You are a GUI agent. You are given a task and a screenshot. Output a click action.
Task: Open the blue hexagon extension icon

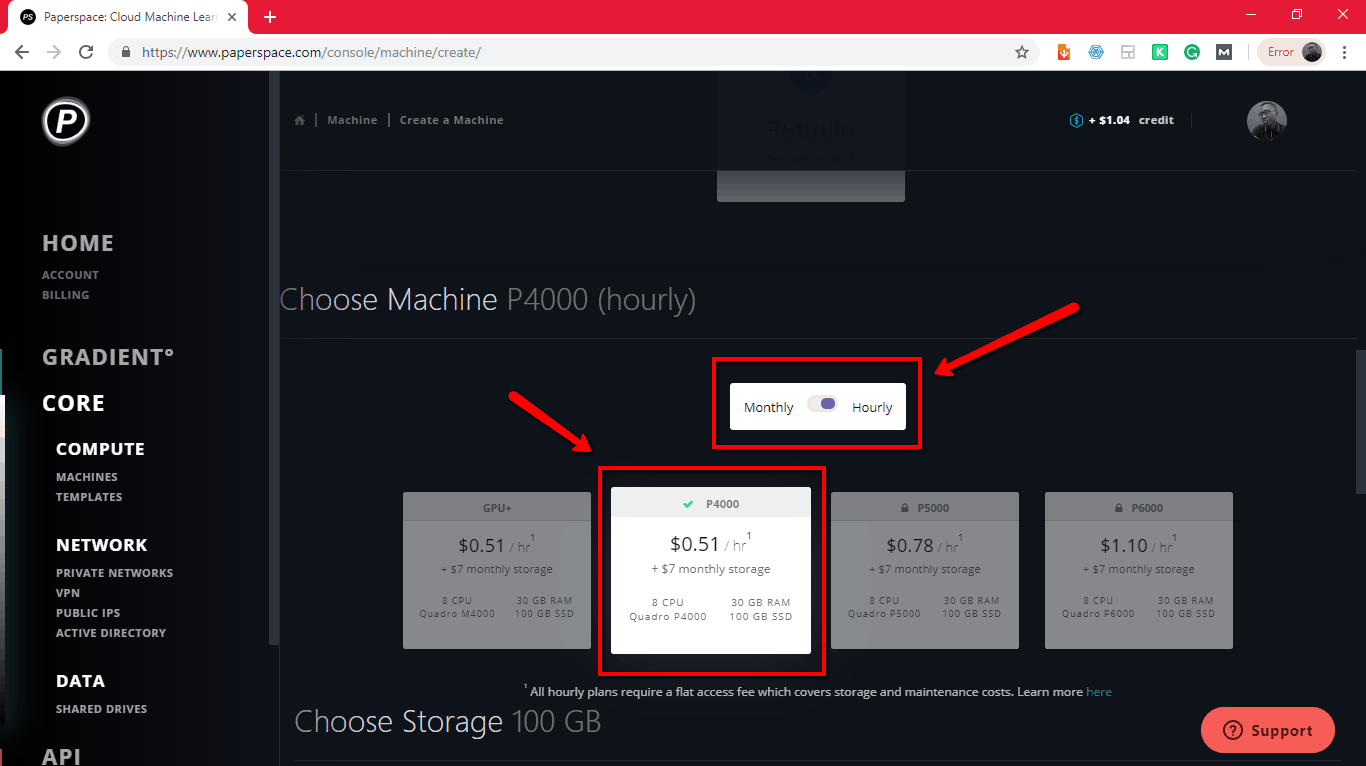[x=1096, y=52]
